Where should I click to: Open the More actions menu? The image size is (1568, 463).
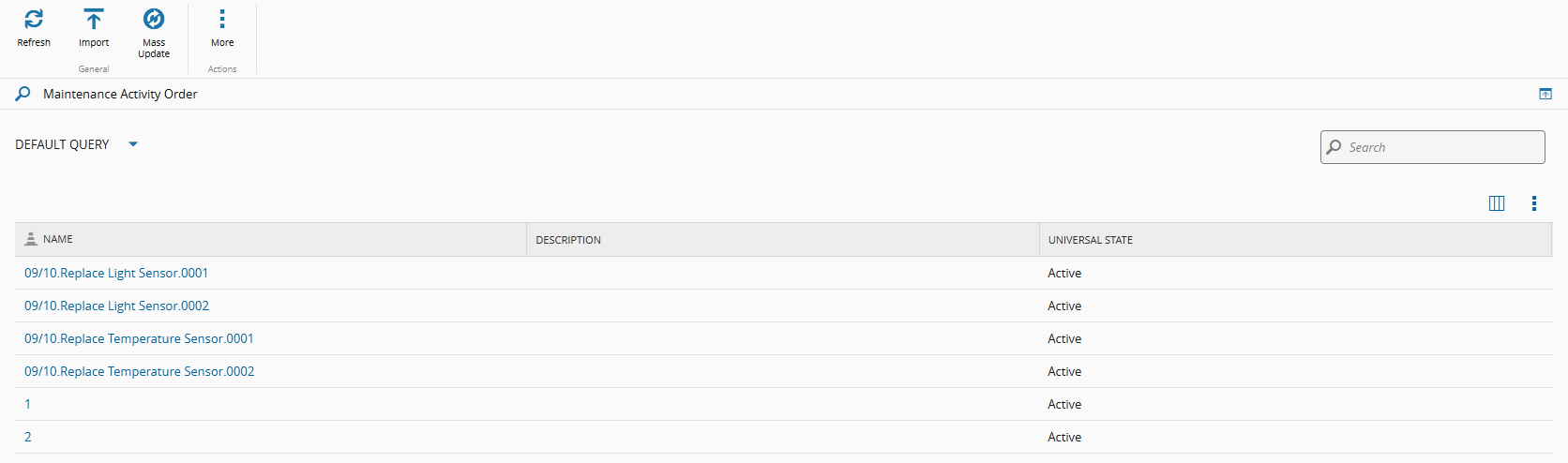tap(222, 20)
